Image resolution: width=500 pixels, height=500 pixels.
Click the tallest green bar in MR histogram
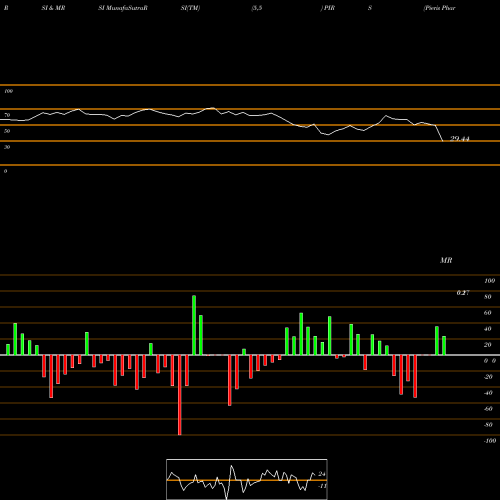(x=194, y=325)
